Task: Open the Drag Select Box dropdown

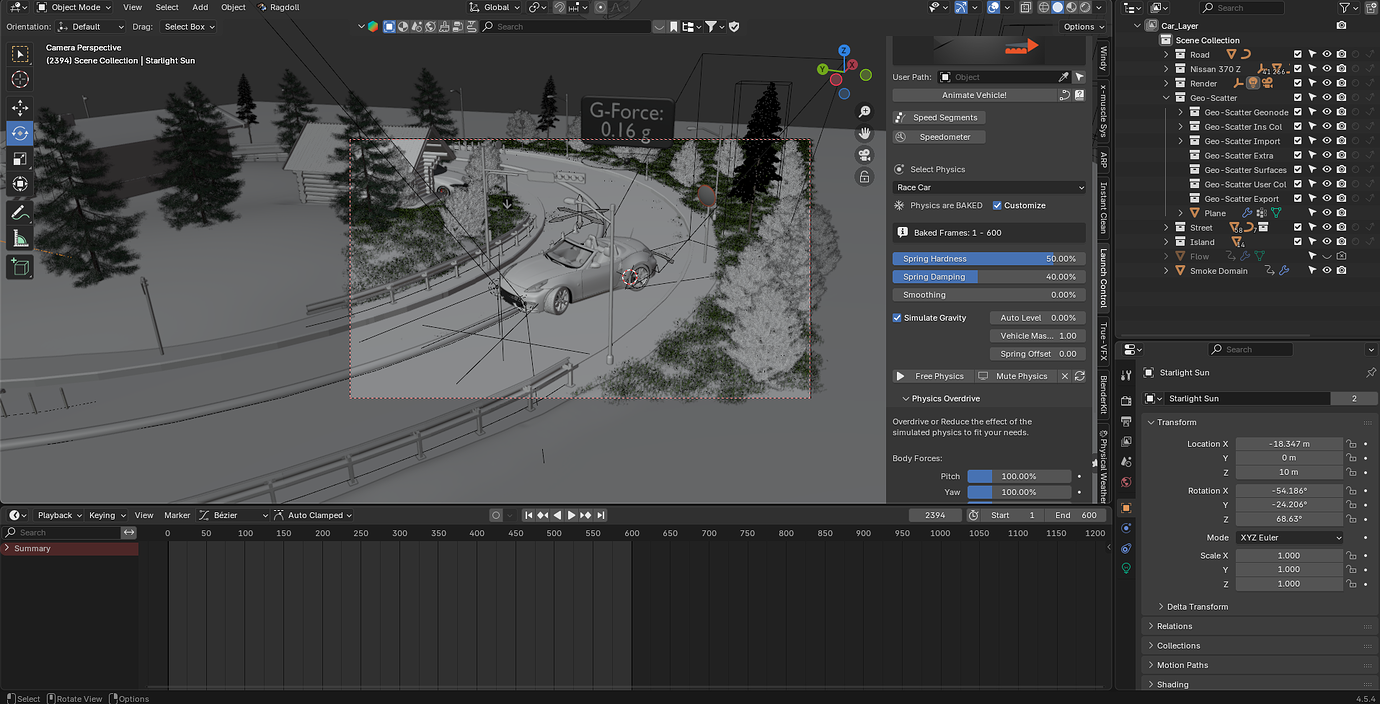Action: [189, 27]
